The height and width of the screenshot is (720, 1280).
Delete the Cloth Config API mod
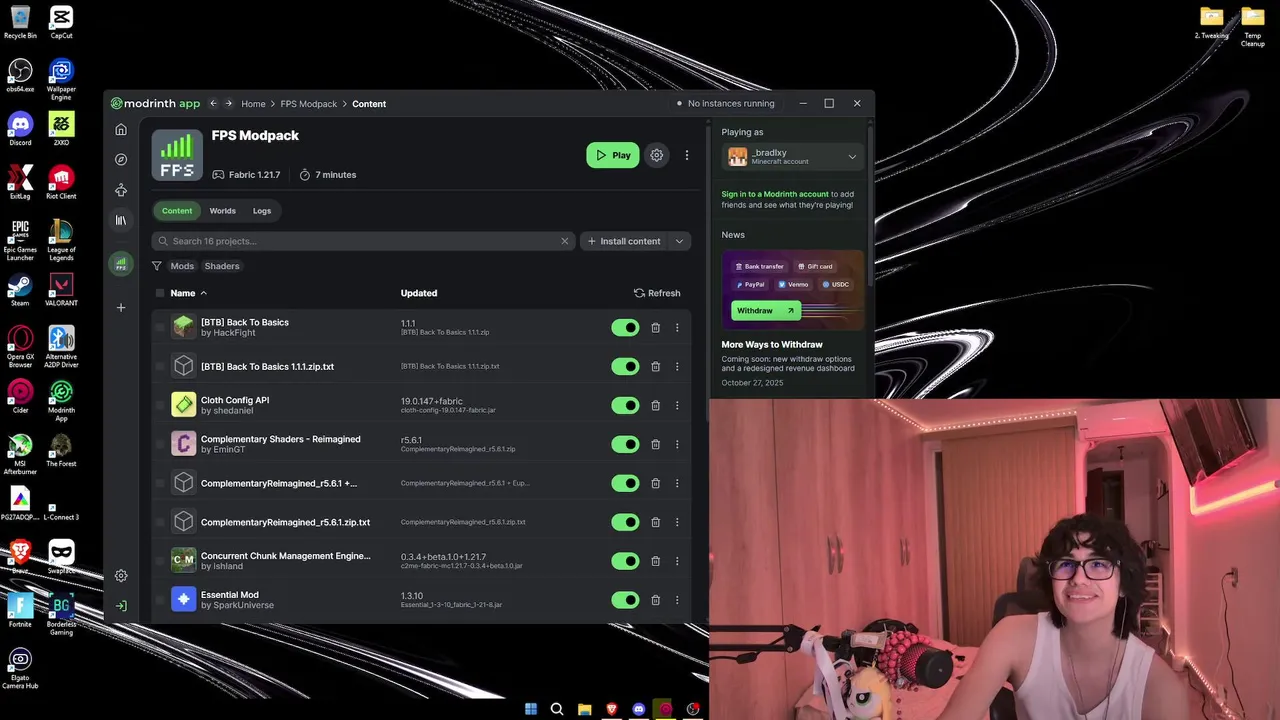coord(655,405)
